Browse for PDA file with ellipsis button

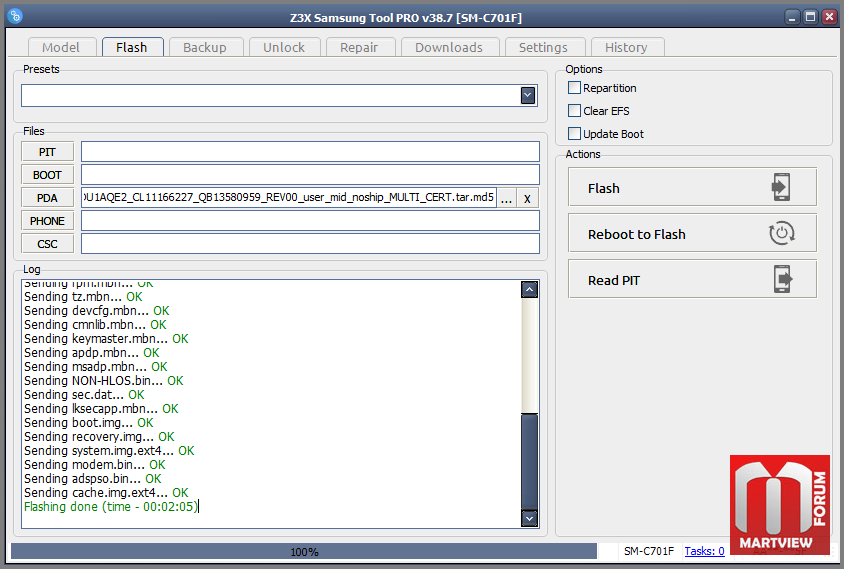pos(507,198)
